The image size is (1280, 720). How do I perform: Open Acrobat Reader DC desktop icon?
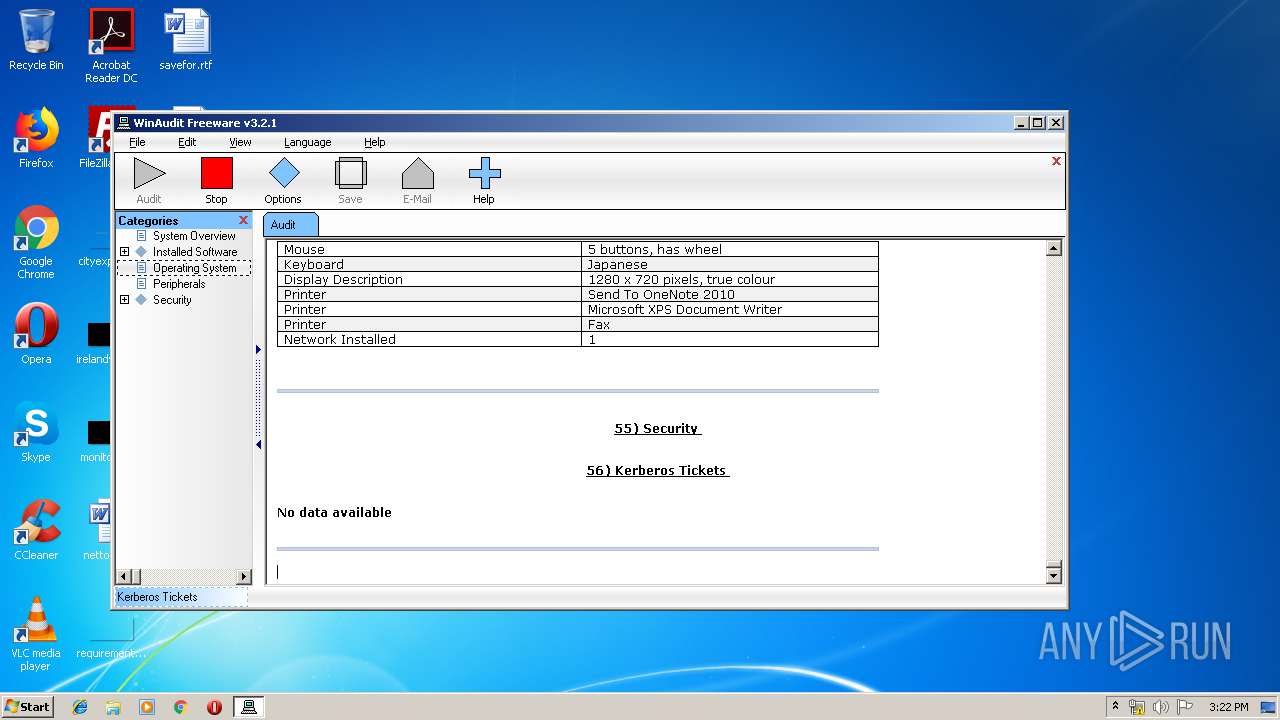point(111,45)
